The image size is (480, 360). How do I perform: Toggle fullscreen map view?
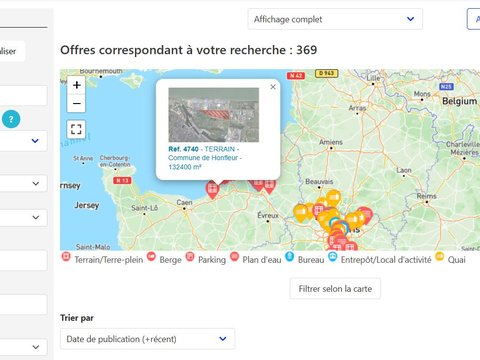[76, 129]
